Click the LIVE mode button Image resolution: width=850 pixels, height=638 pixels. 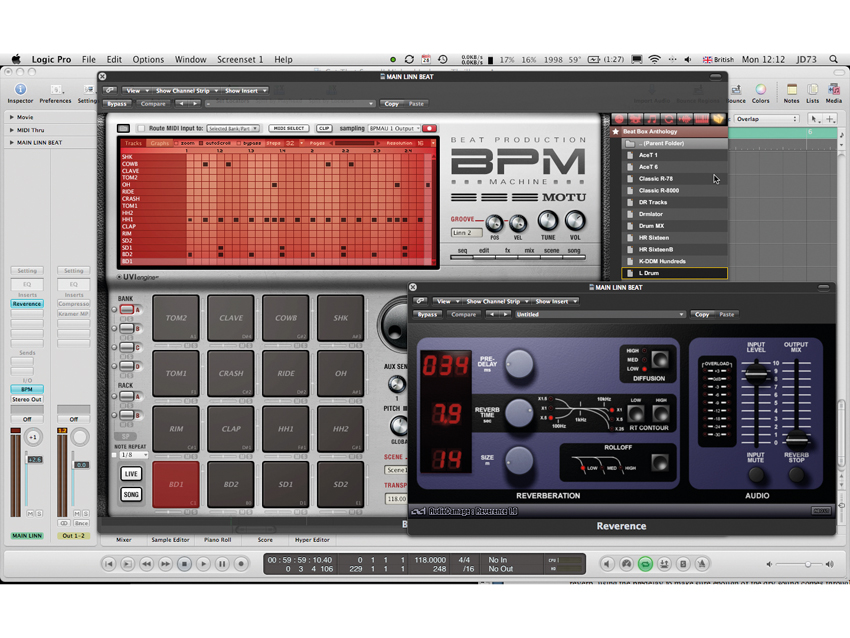tap(131, 474)
